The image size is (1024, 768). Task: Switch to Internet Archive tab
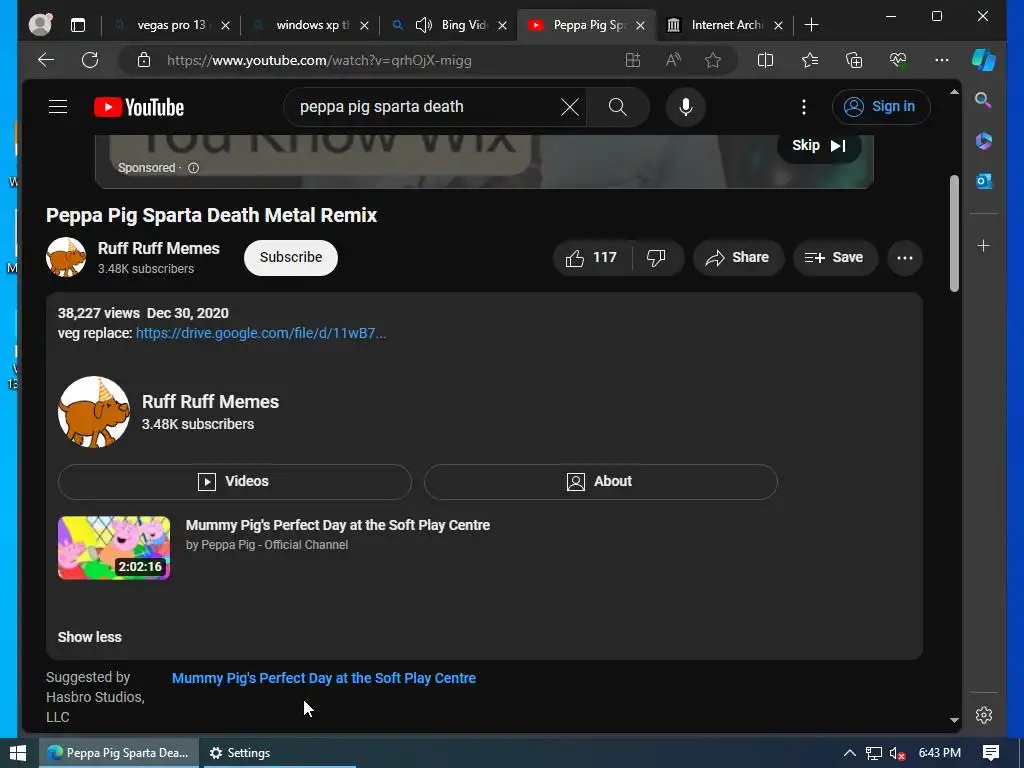click(x=724, y=25)
